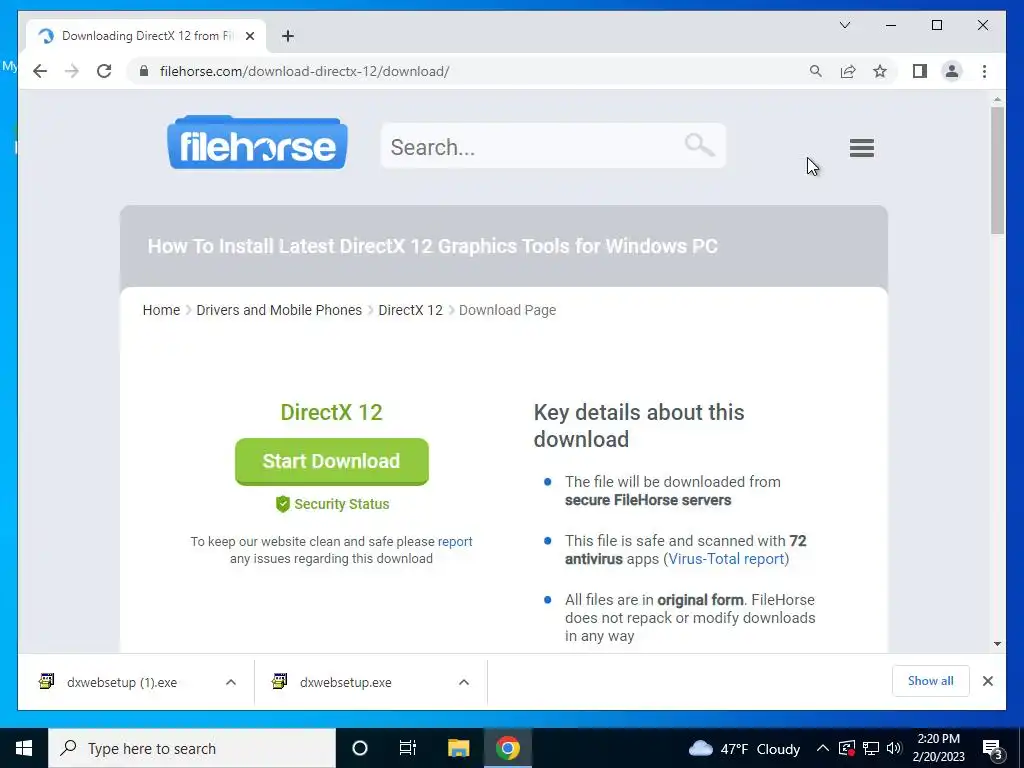Click the taskbar search box
1024x768 pixels.
point(192,748)
